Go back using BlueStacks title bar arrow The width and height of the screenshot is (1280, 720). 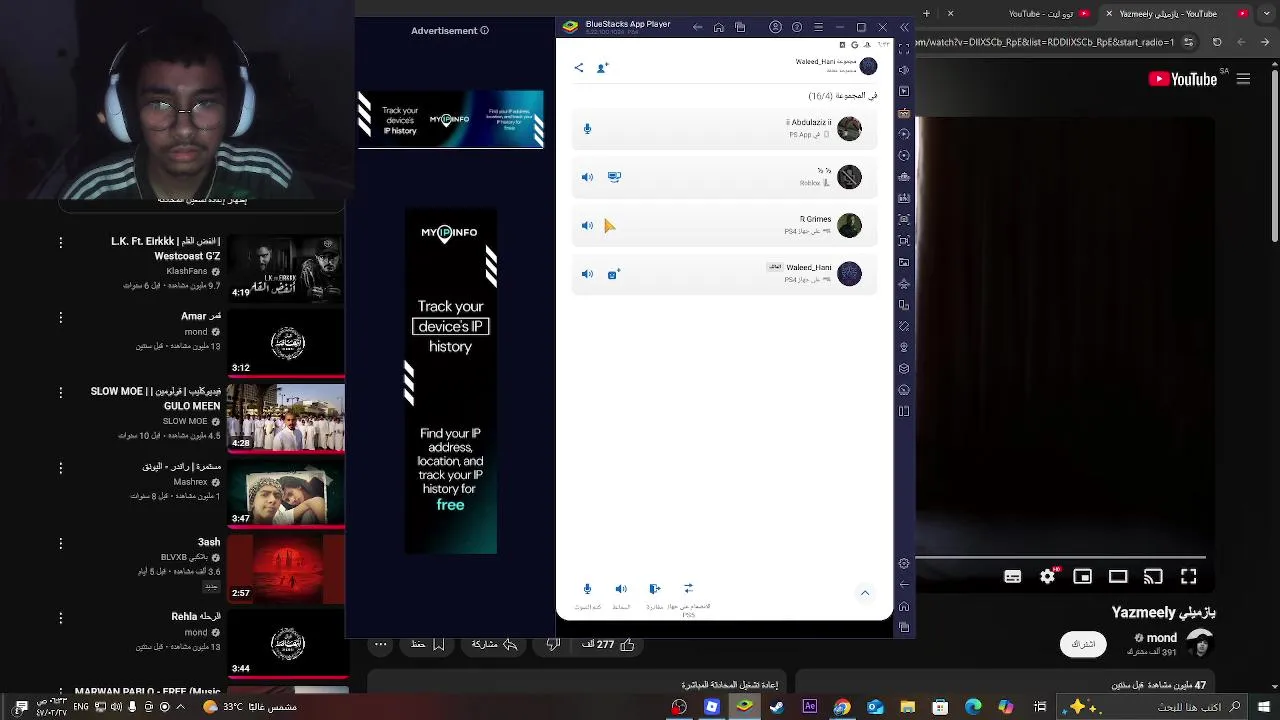pos(697,27)
